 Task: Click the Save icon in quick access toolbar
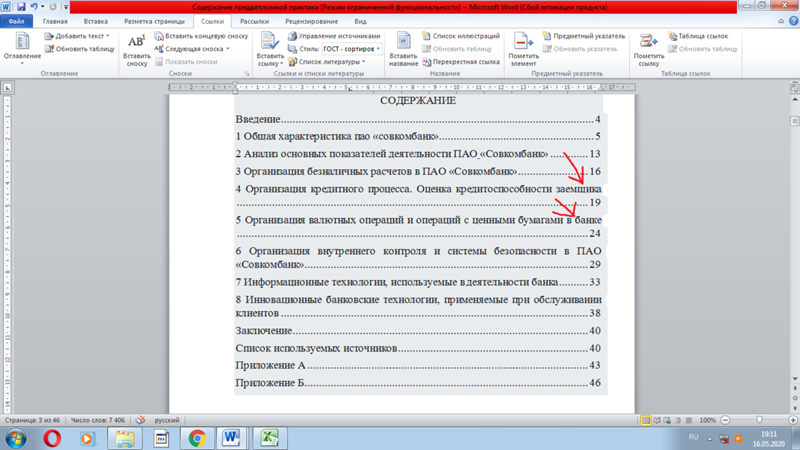(21, 7)
